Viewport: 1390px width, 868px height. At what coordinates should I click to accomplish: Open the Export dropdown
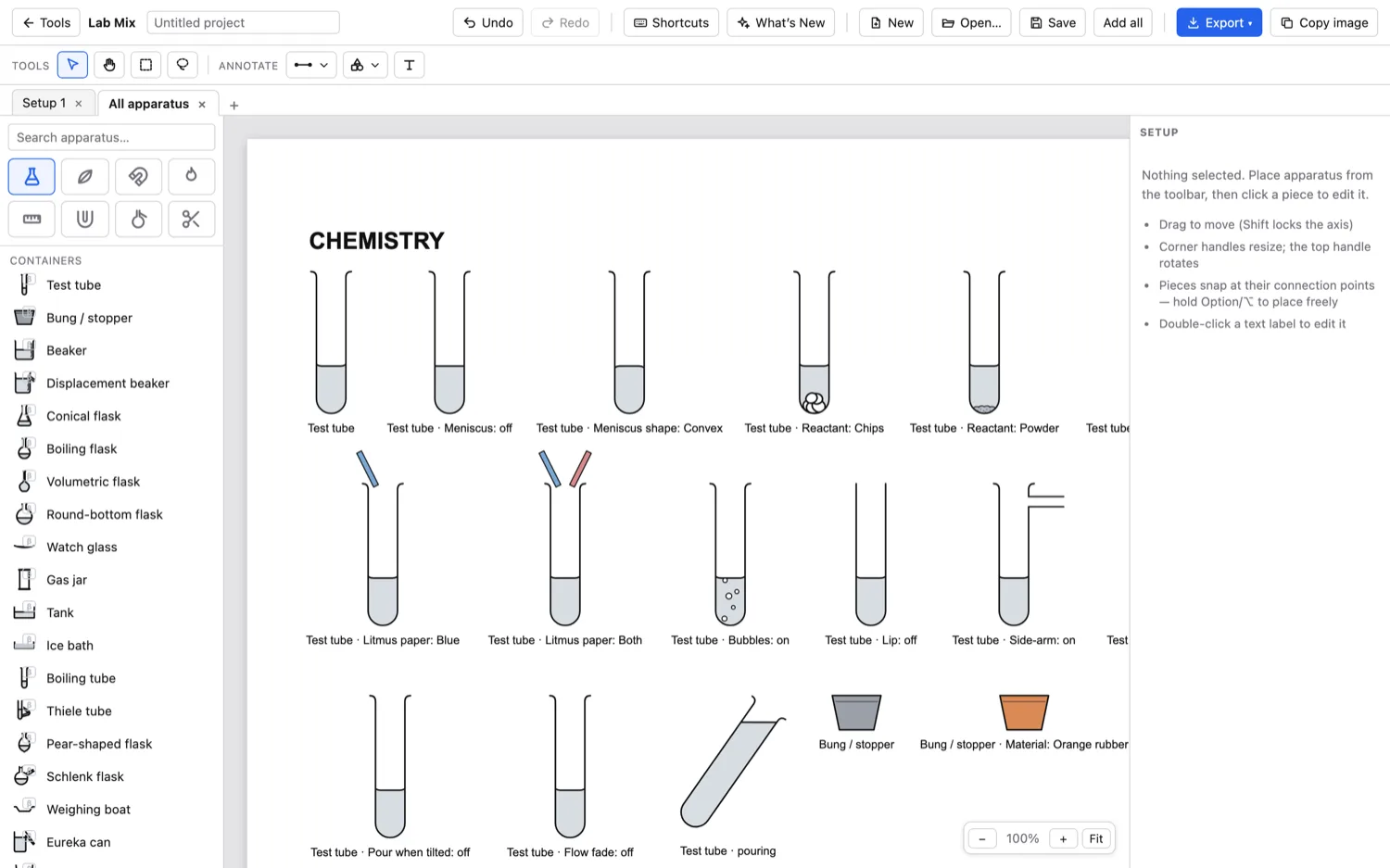pos(1219,22)
